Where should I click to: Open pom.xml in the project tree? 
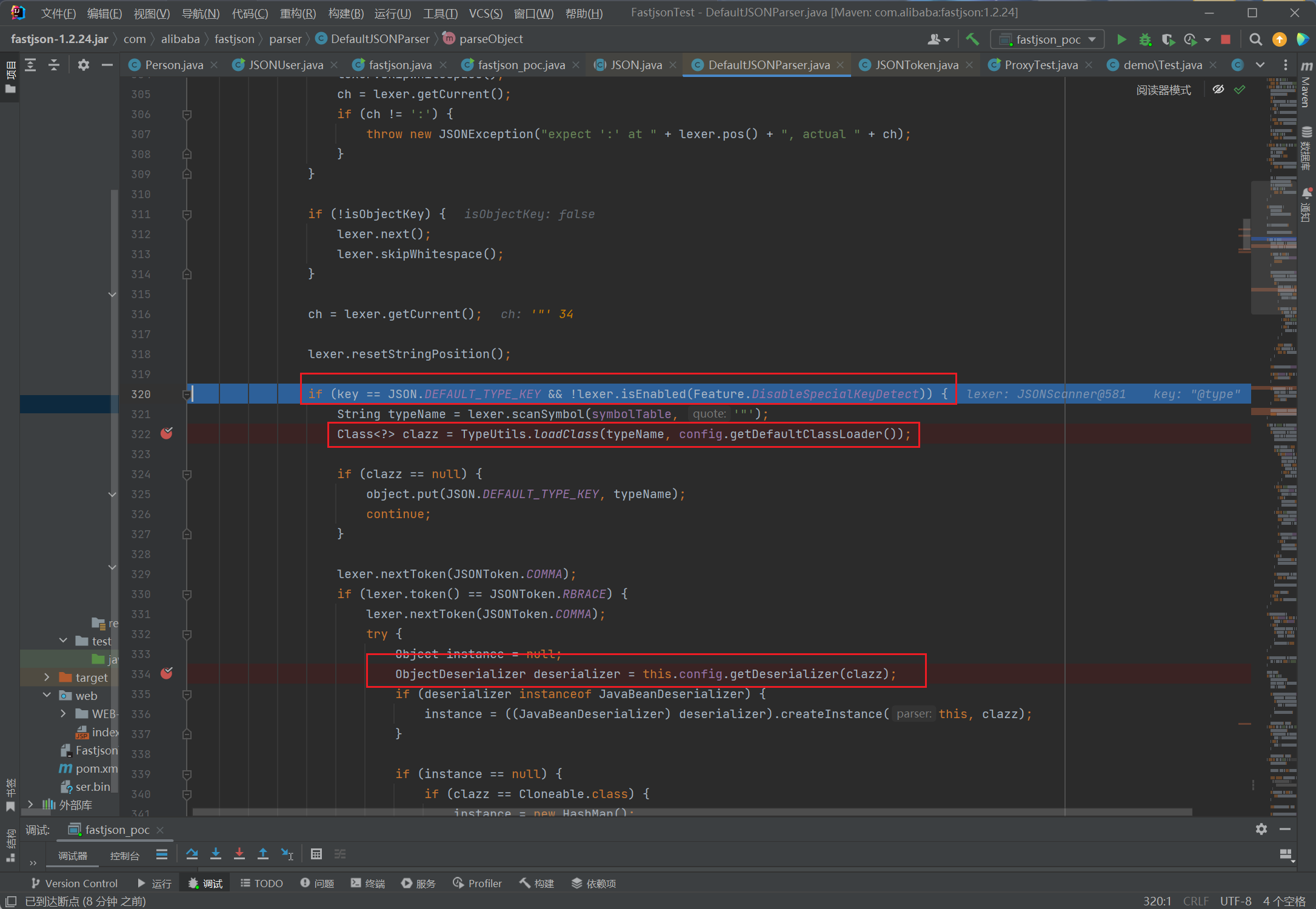pos(95,768)
